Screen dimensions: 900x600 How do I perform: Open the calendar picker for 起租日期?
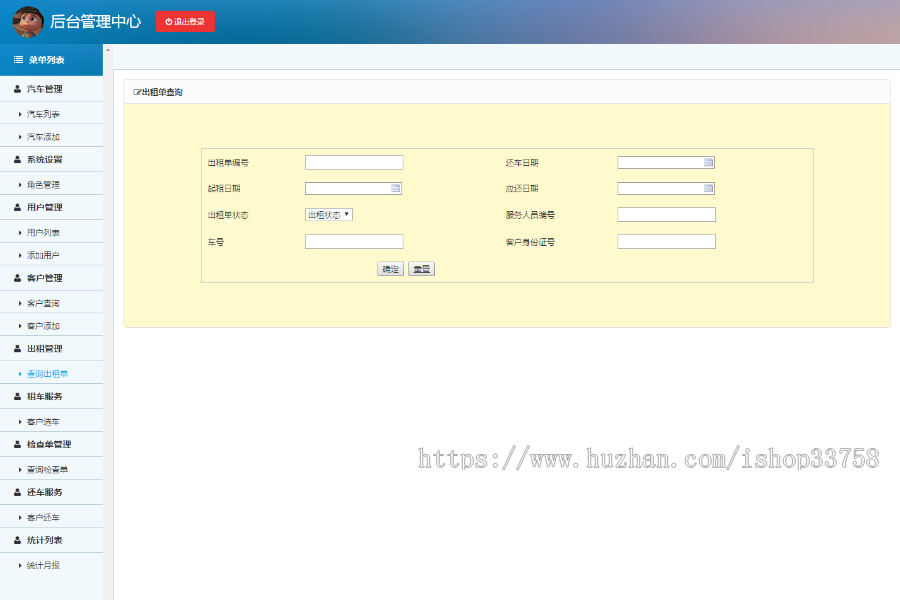click(x=396, y=187)
